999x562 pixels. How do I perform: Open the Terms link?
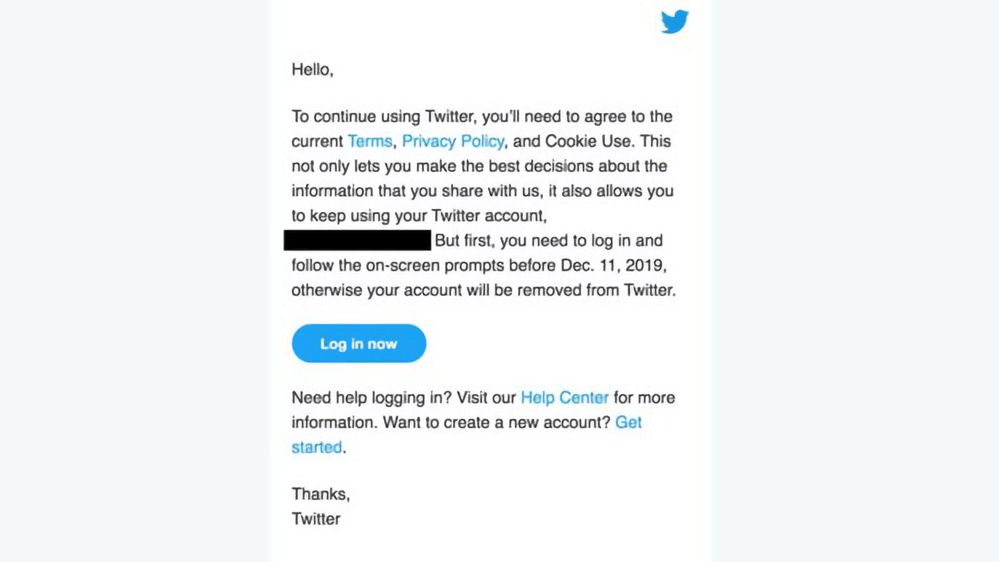tap(369, 141)
